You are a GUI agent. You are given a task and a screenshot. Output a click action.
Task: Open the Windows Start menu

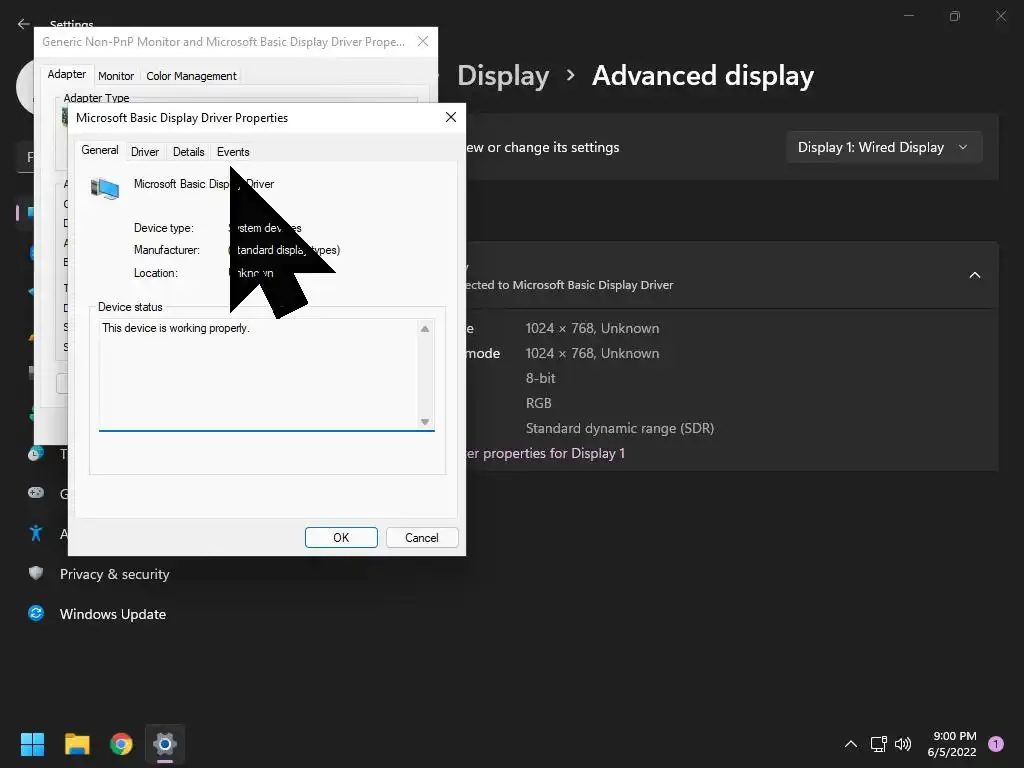click(x=32, y=744)
